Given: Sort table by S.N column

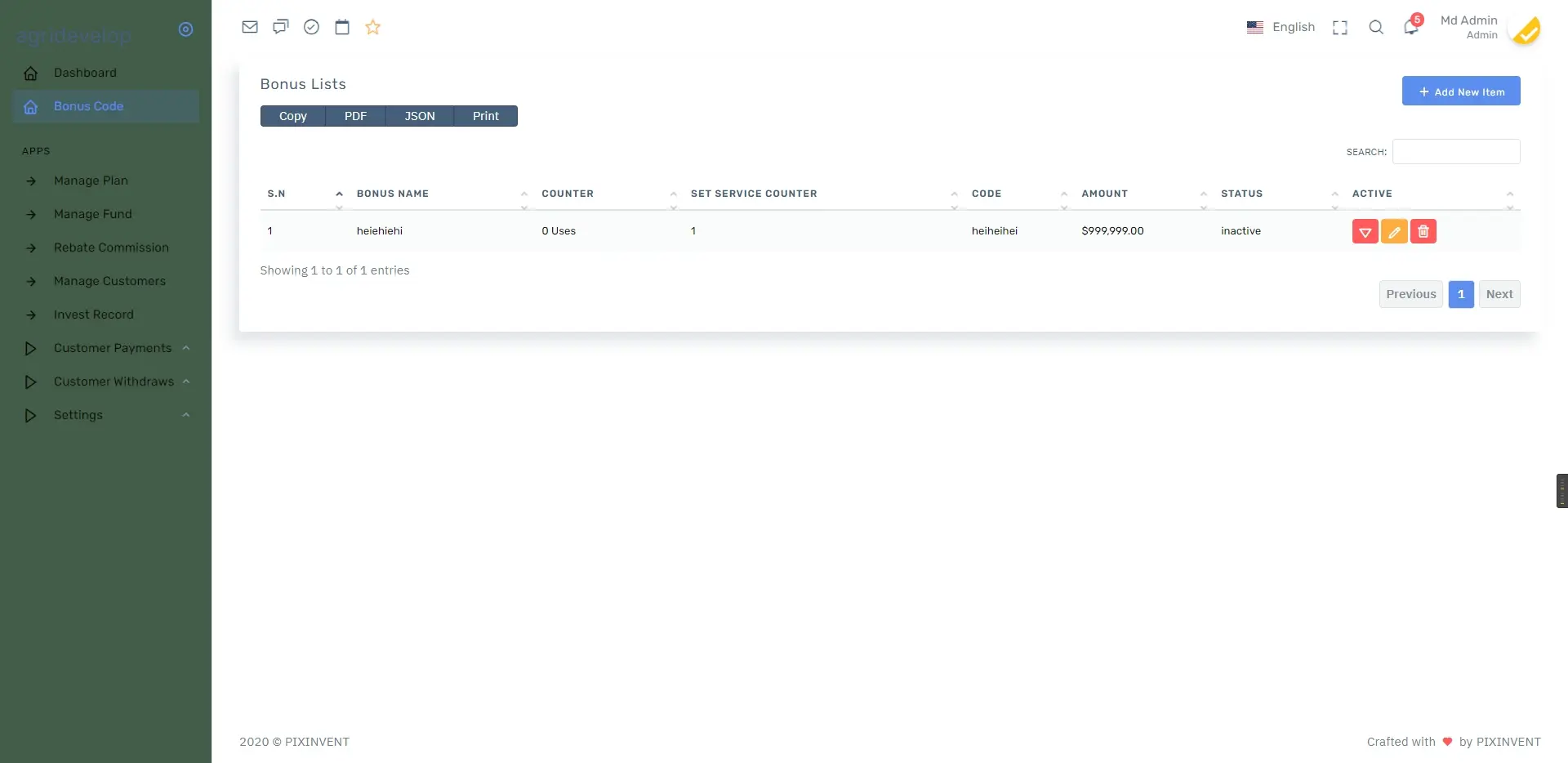Looking at the screenshot, I should click(x=305, y=194).
